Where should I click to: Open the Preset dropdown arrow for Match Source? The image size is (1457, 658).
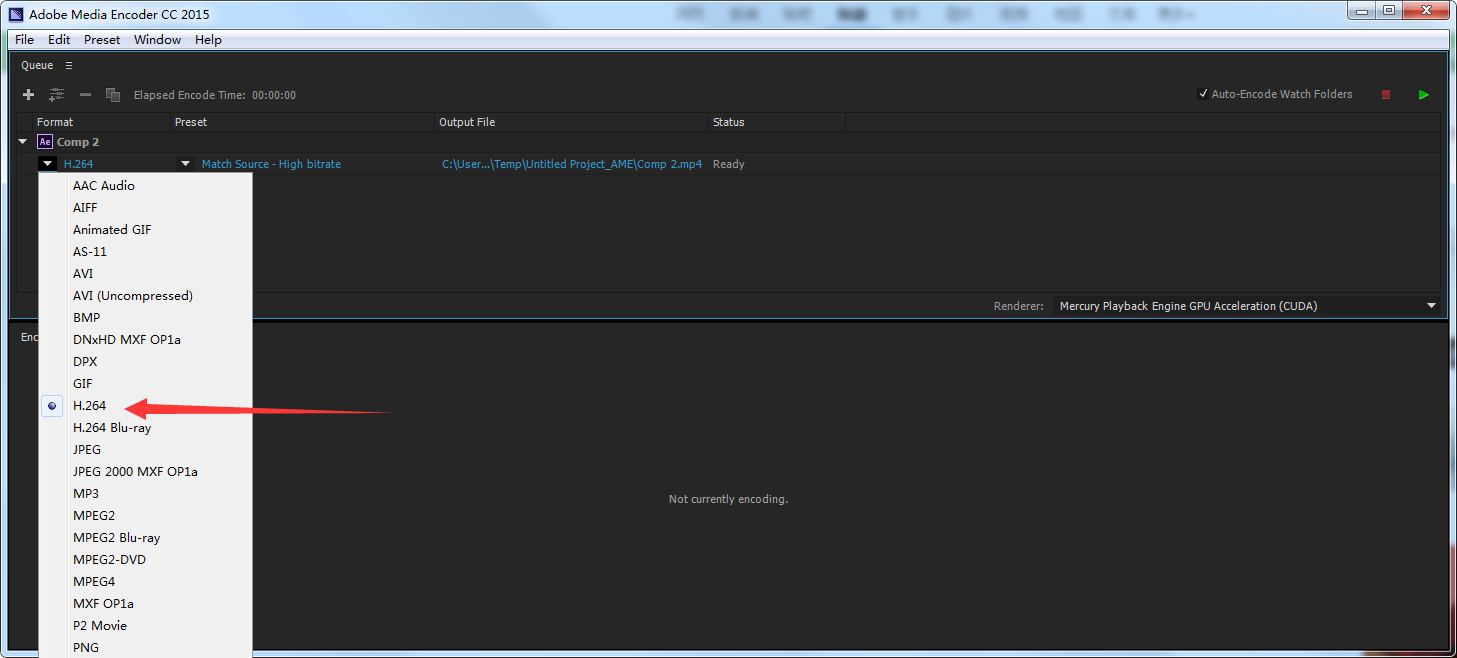point(185,164)
